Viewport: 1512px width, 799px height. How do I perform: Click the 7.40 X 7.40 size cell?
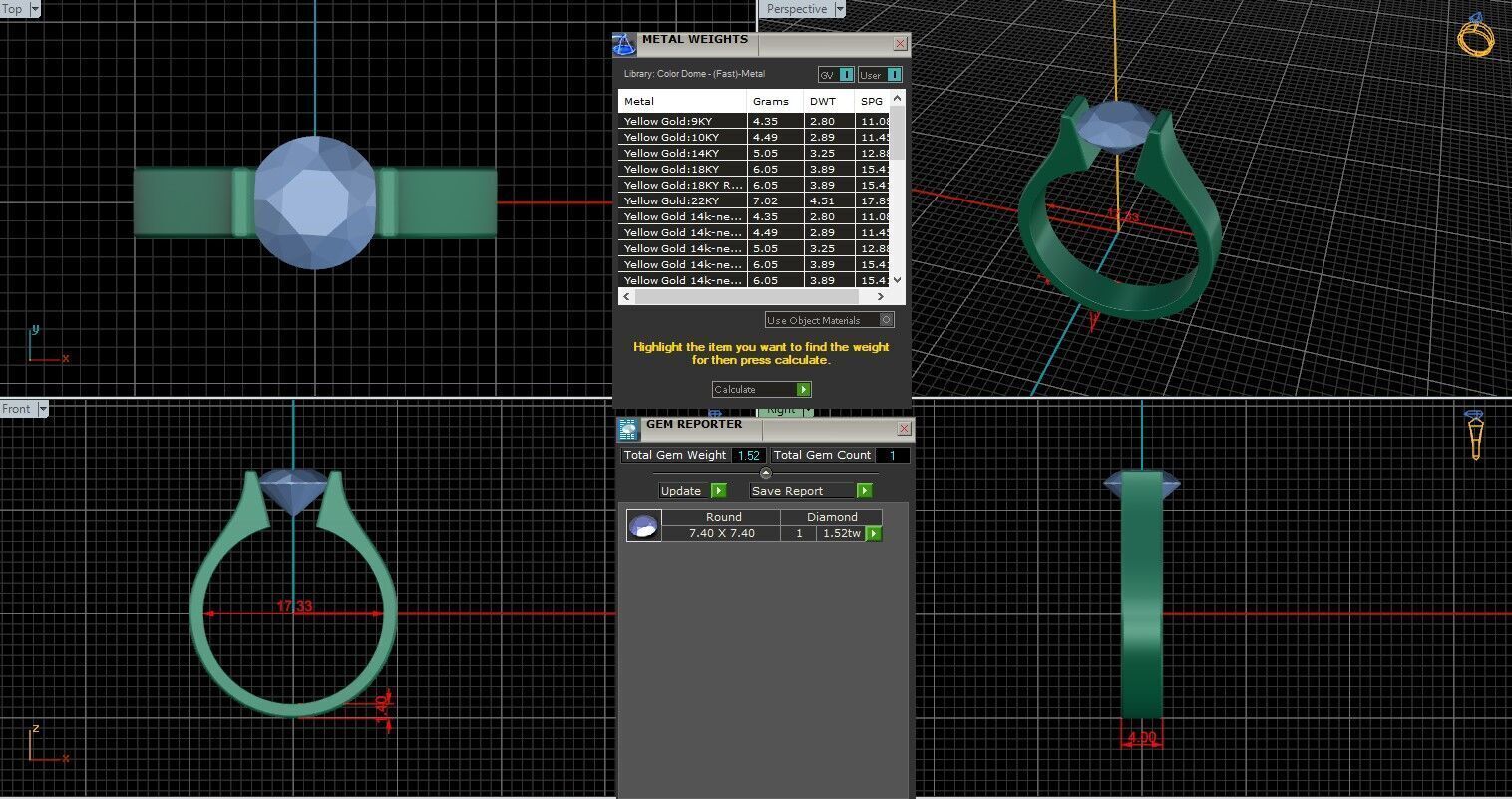coord(722,533)
